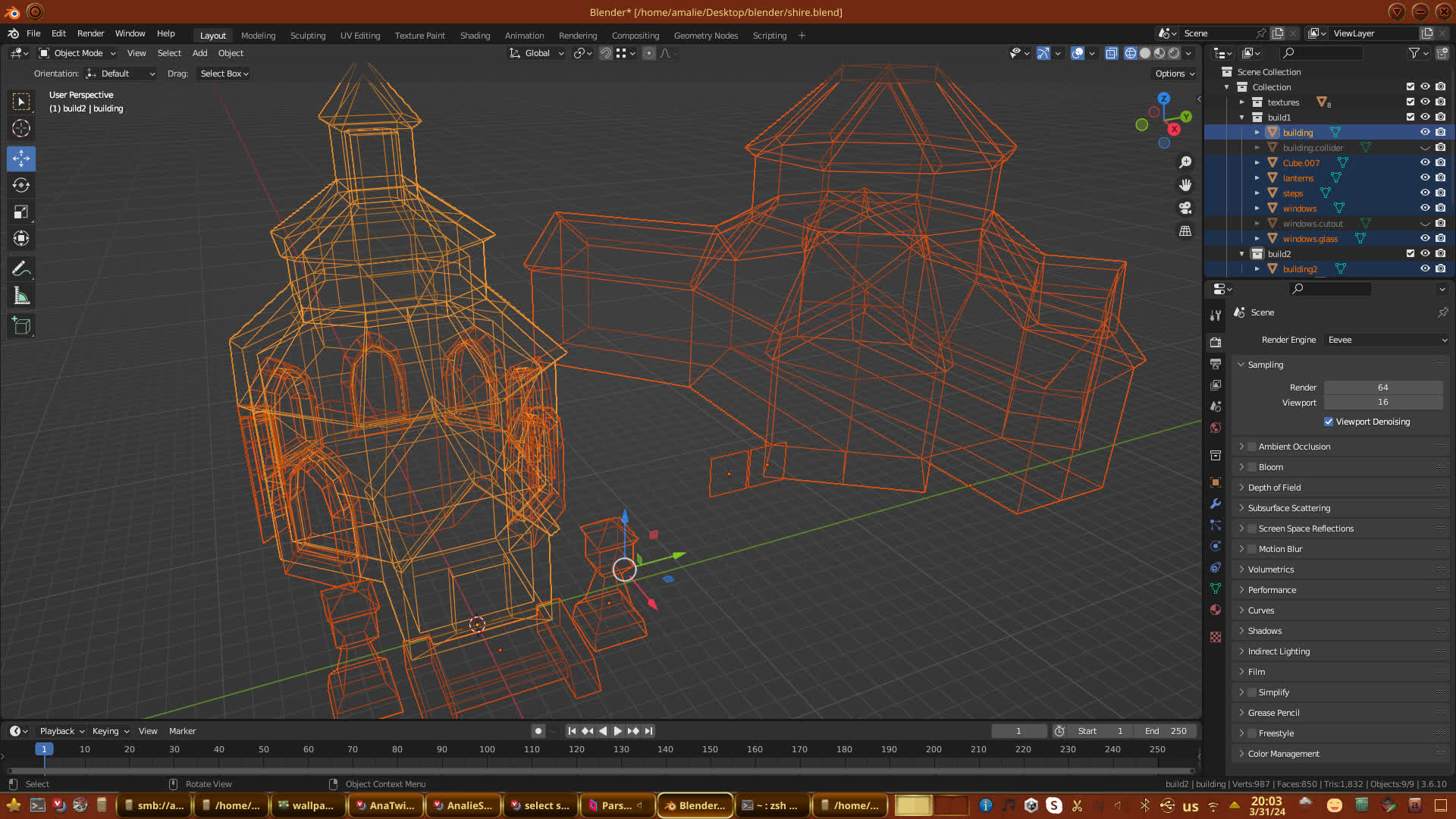Click the viewport Options button

point(1174,74)
